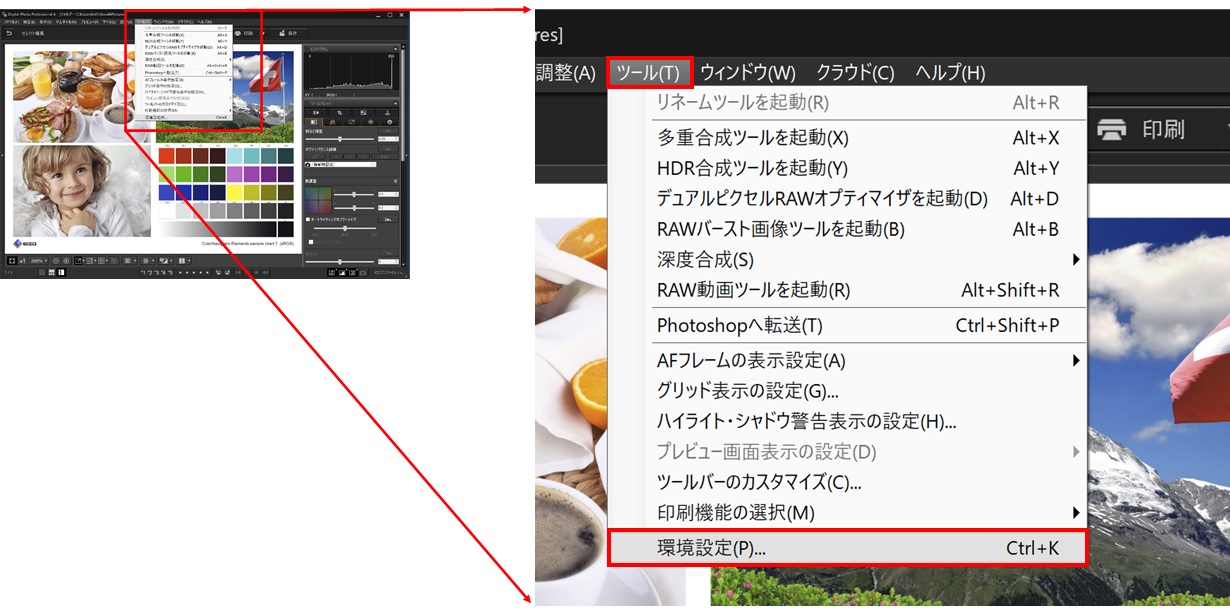Click greyed リネームツールを起動(R) in the enlarged menu
The image size is (1230, 613).
[x=847, y=102]
